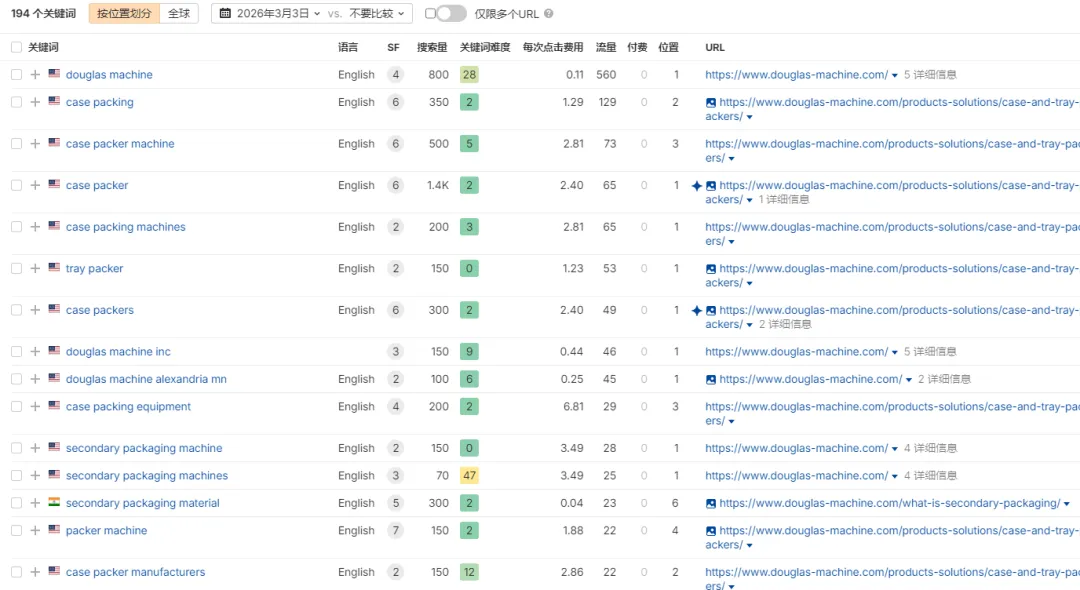1080x590 pixels.
Task: Select checkbox for tray packer
Action: pos(17,268)
